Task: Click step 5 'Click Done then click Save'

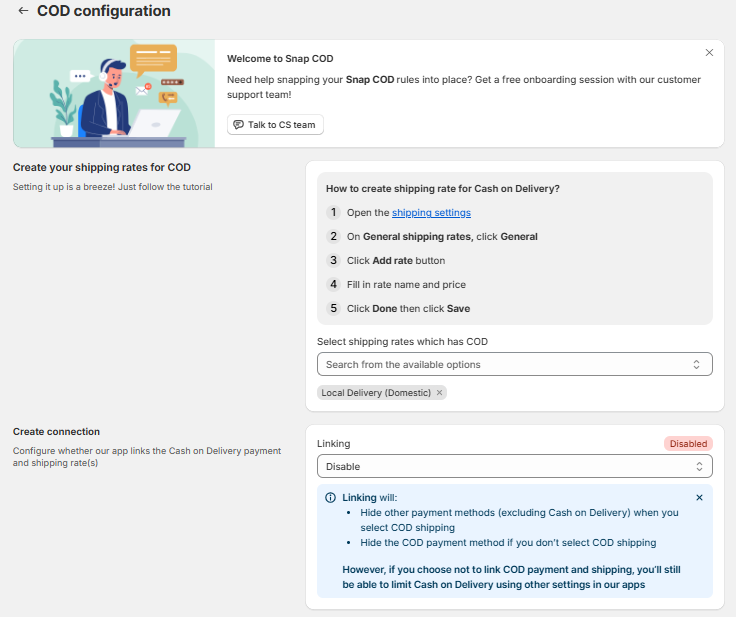Action: click(x=408, y=308)
